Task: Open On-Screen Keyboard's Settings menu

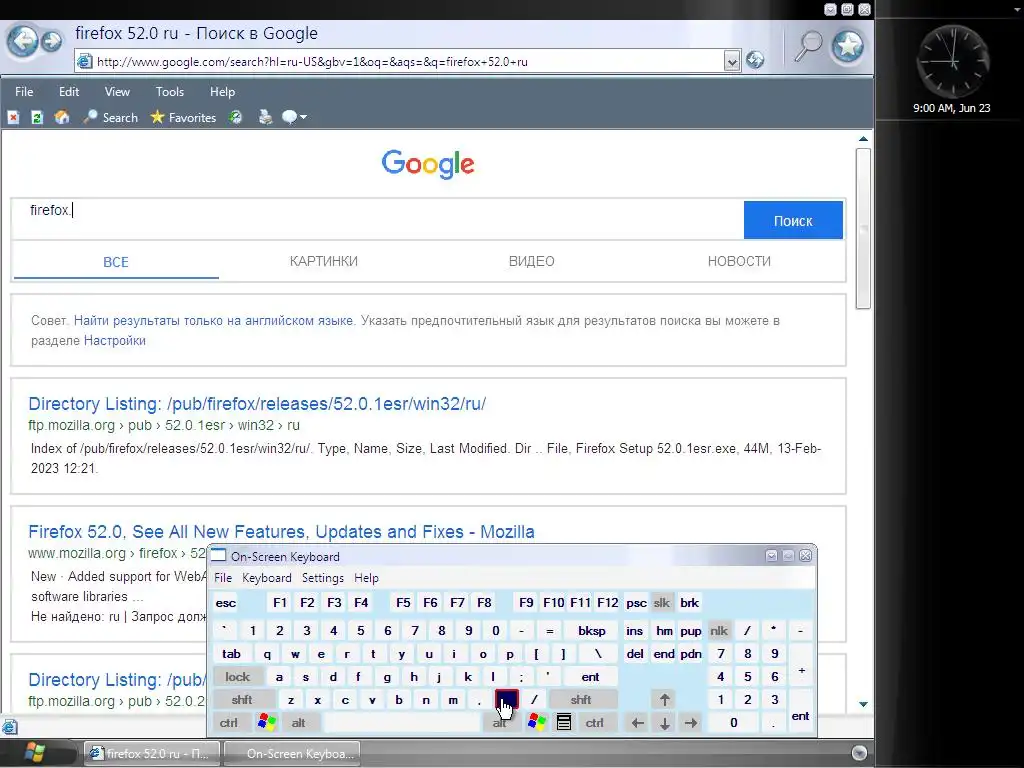Action: 323,578
